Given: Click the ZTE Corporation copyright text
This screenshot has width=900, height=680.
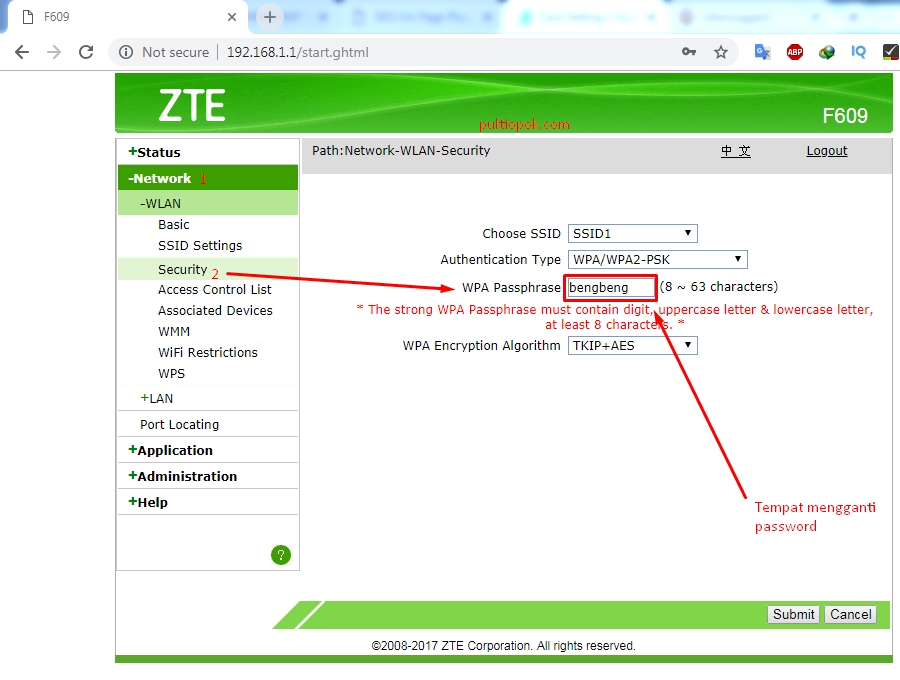Looking at the screenshot, I should [x=503, y=646].
